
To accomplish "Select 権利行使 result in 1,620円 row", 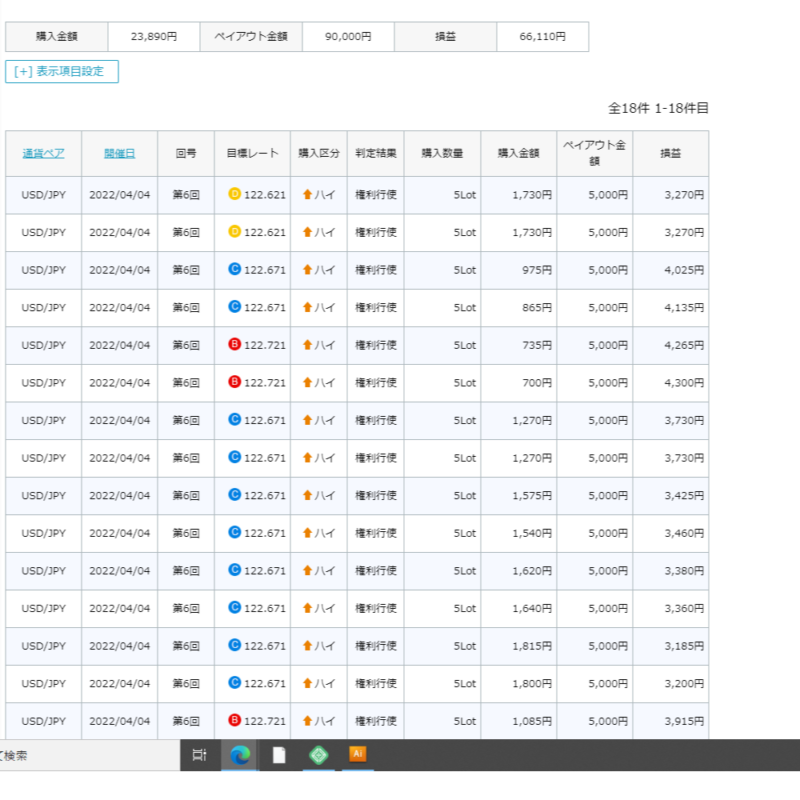I will click(376, 571).
